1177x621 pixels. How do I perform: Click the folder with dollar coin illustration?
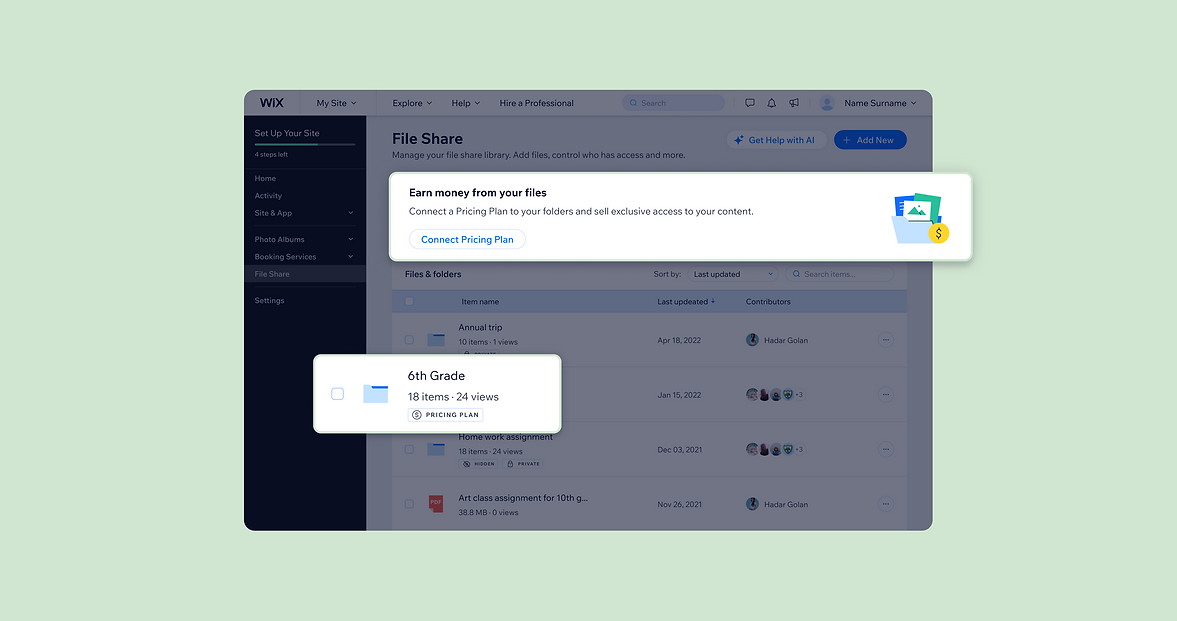[x=920, y=219]
